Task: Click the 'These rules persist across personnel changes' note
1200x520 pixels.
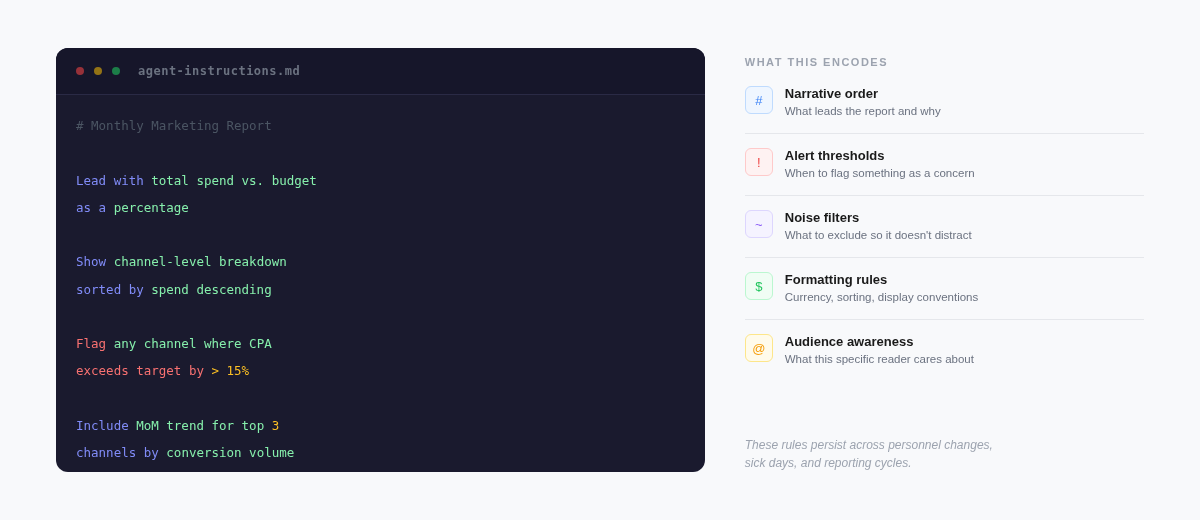Action: 868,454
